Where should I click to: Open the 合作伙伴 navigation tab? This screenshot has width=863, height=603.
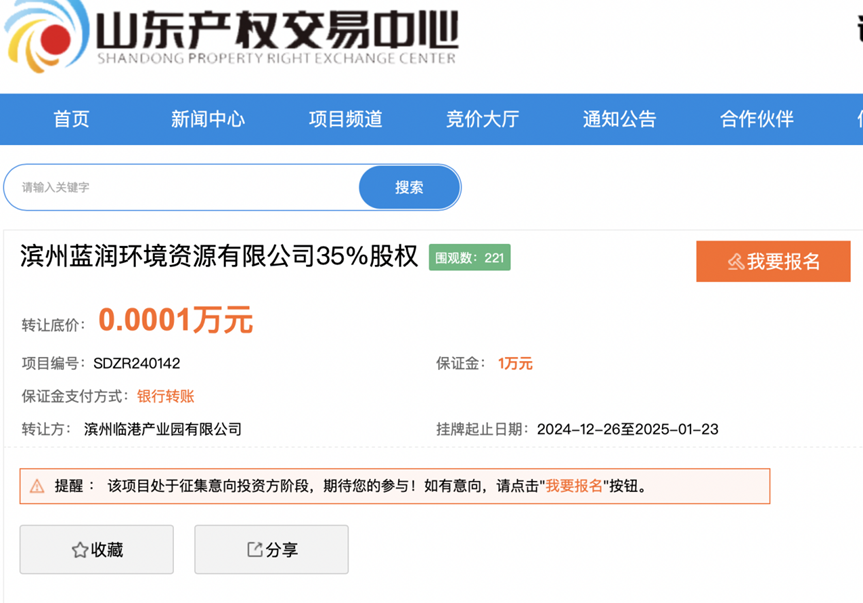(x=755, y=119)
